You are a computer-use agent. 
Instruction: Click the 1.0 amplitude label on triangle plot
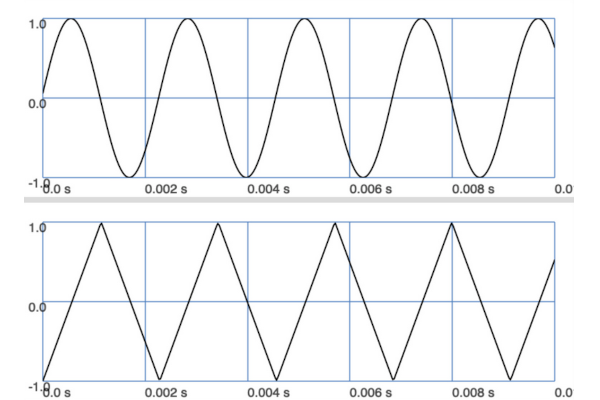point(36,227)
